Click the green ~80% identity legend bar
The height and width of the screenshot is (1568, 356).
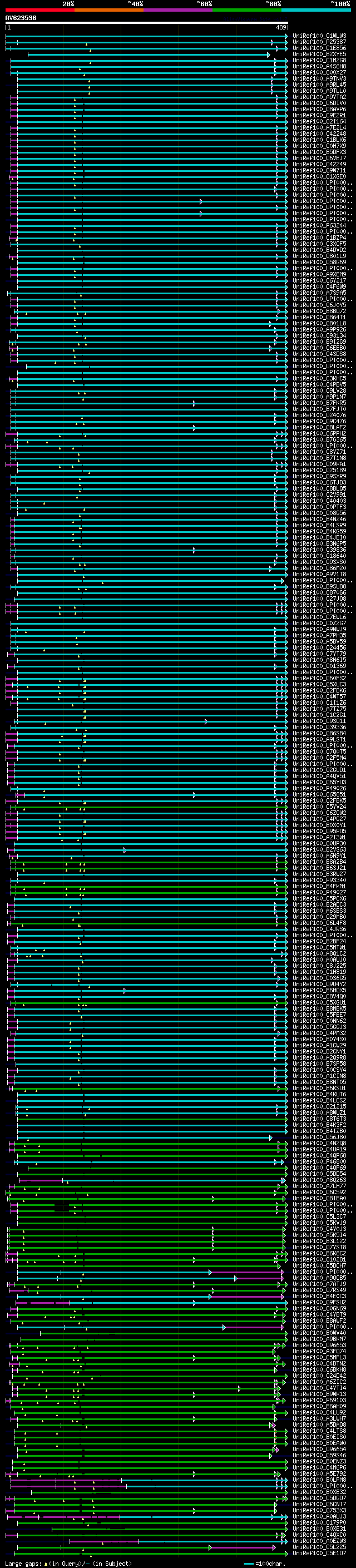[x=247, y=11]
